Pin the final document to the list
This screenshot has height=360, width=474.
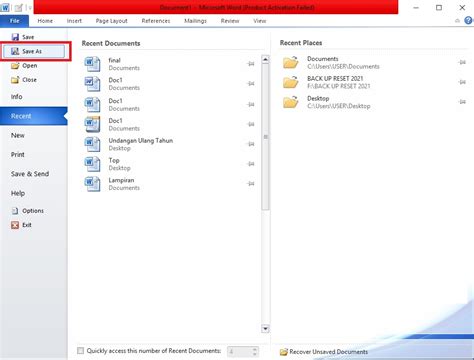[251, 64]
